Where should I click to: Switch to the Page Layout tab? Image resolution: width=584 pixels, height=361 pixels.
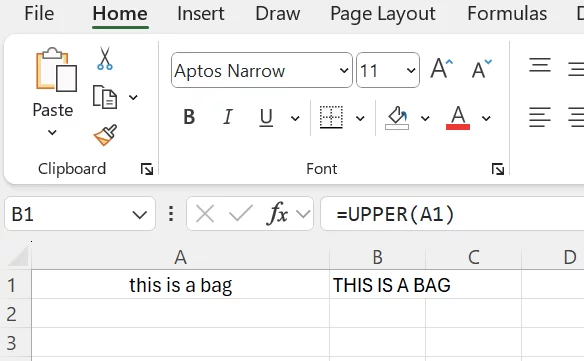pyautogui.click(x=383, y=14)
